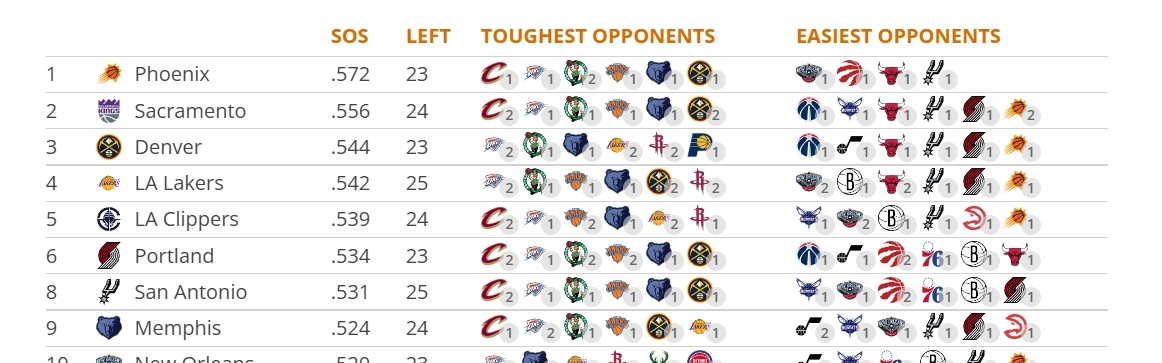Screen dimensions: 1162x363
Task: Click the TOUGHEST OPPONENTS column header
Action: click(x=598, y=36)
